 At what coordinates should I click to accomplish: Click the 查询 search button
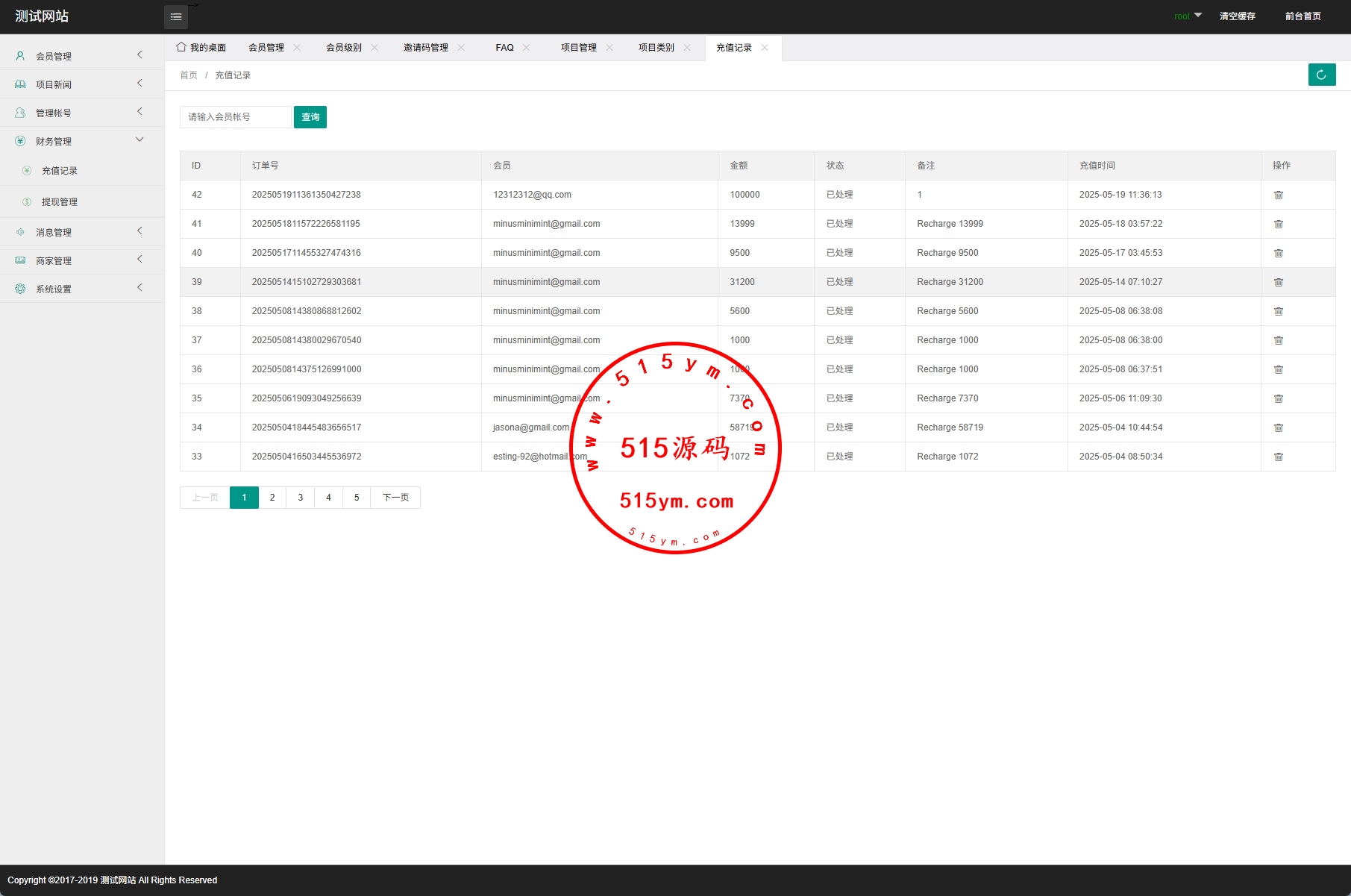click(x=310, y=117)
